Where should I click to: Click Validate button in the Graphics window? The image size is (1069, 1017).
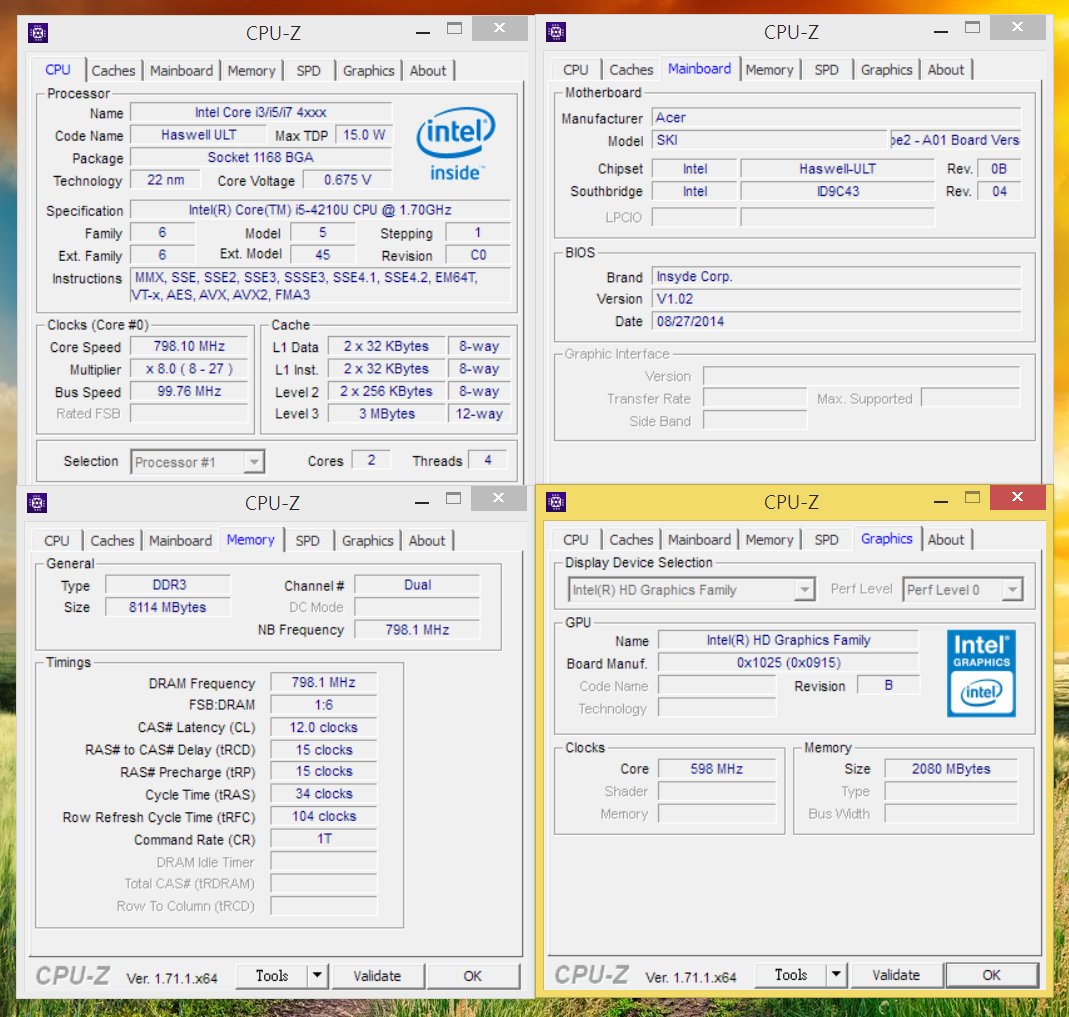point(896,975)
